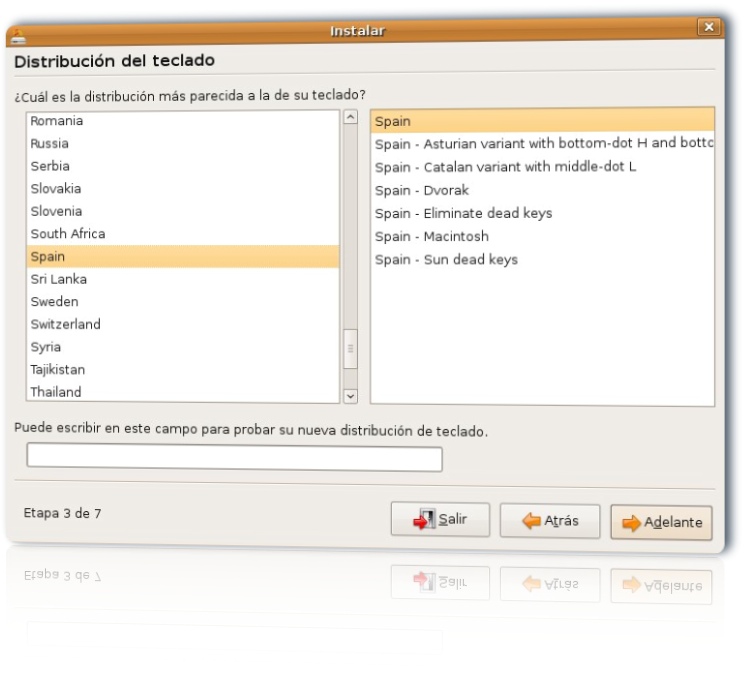Click the Adelante right arrow icon

631,522
